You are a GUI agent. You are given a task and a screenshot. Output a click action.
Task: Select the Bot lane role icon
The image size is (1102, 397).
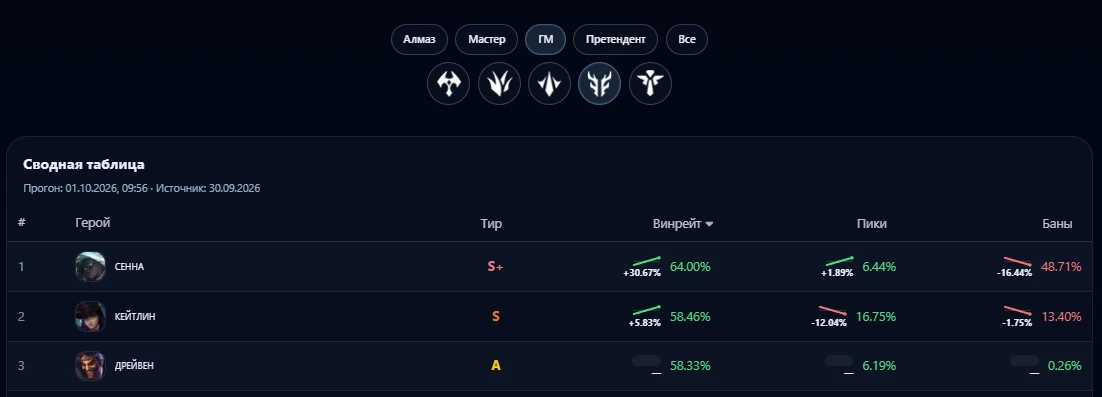click(599, 84)
